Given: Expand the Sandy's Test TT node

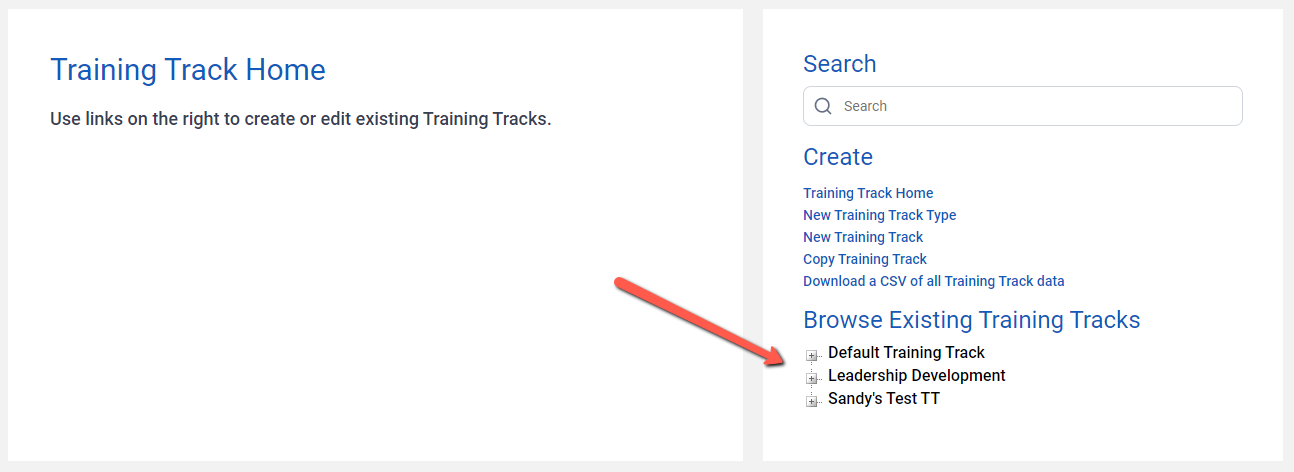Looking at the screenshot, I should (812, 401).
